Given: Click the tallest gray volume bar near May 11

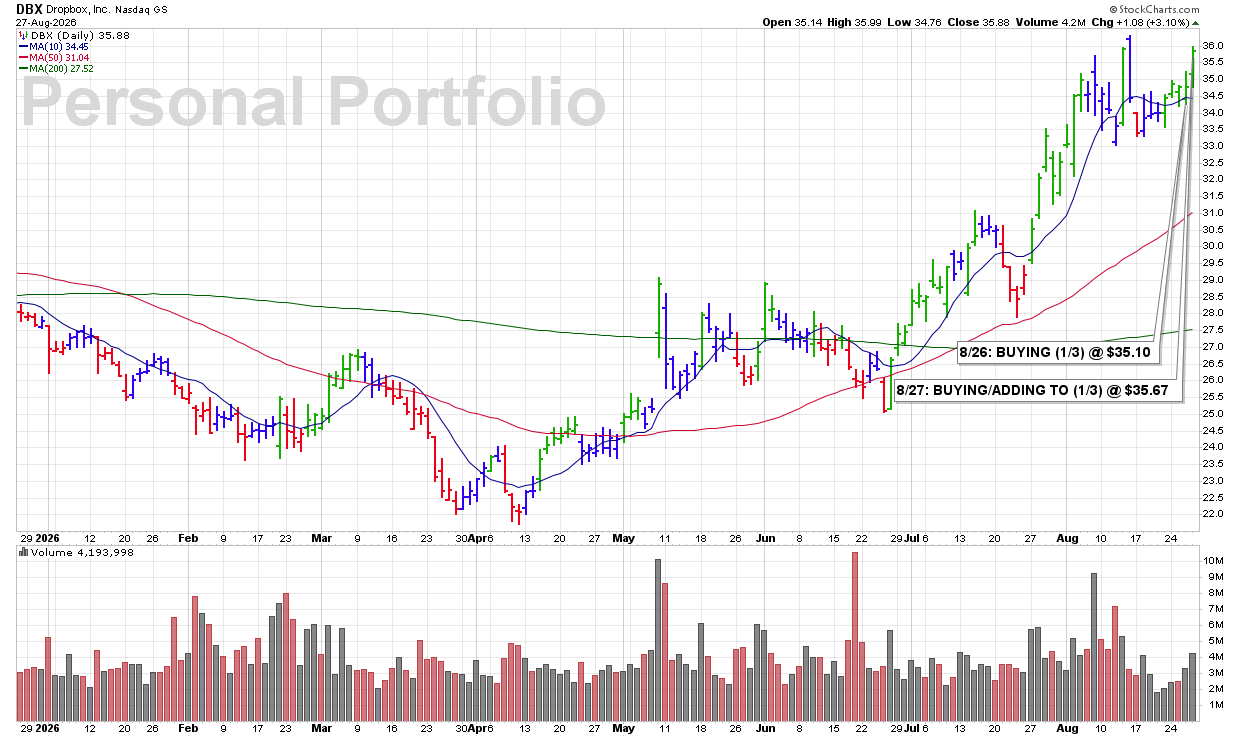Looking at the screenshot, I should tap(658, 641).
